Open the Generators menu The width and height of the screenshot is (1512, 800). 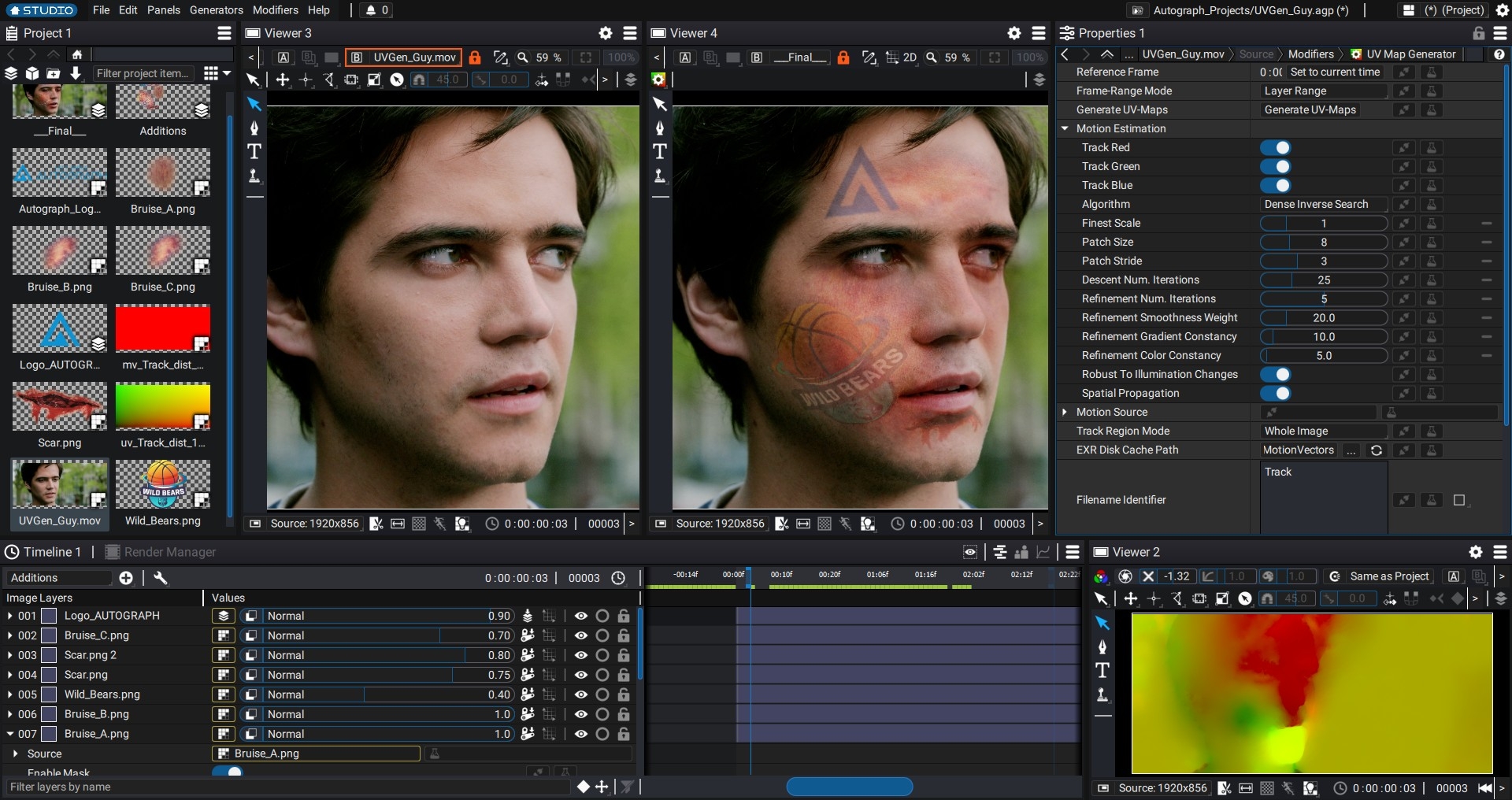[216, 10]
